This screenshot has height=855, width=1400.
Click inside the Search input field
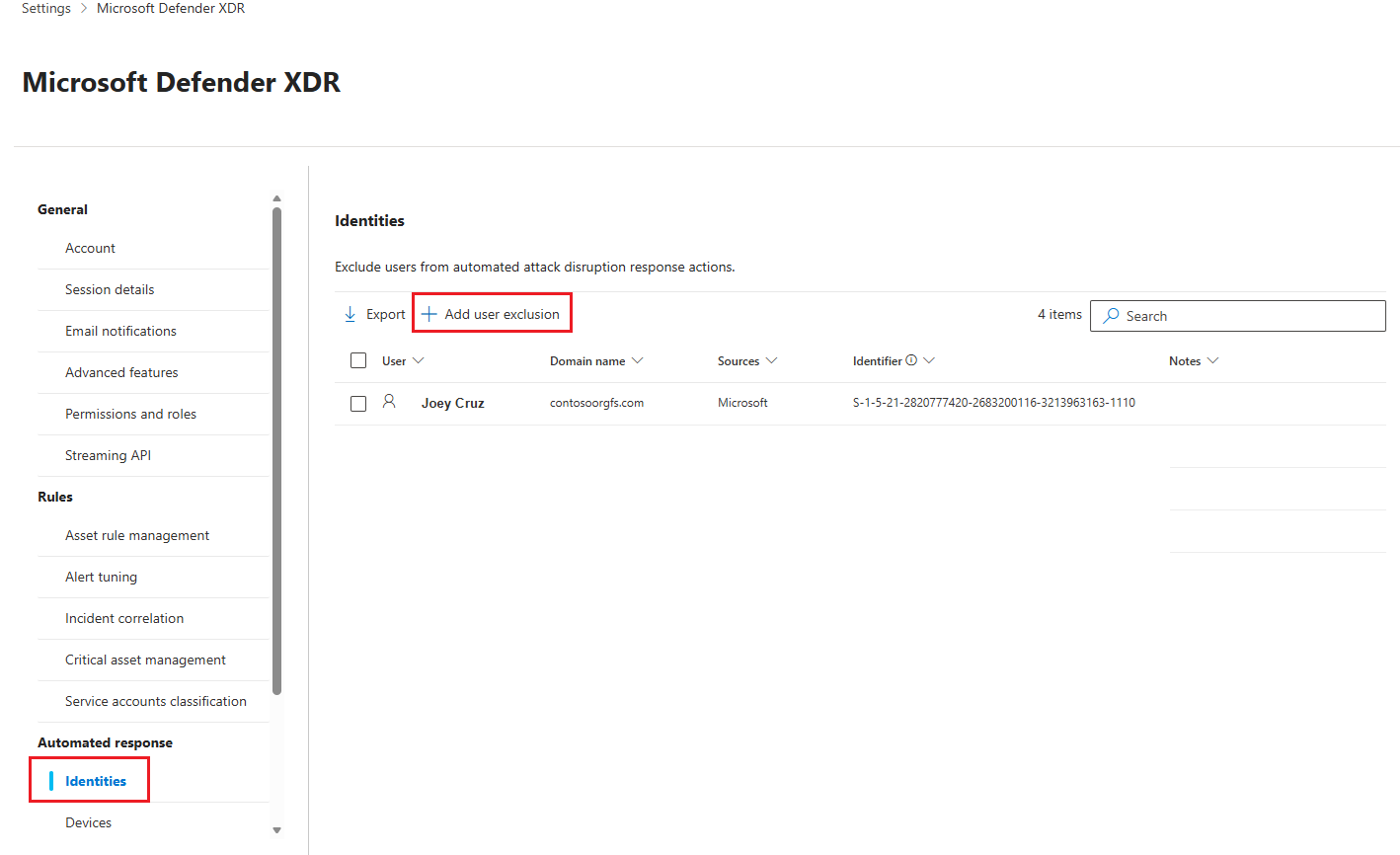click(1238, 316)
